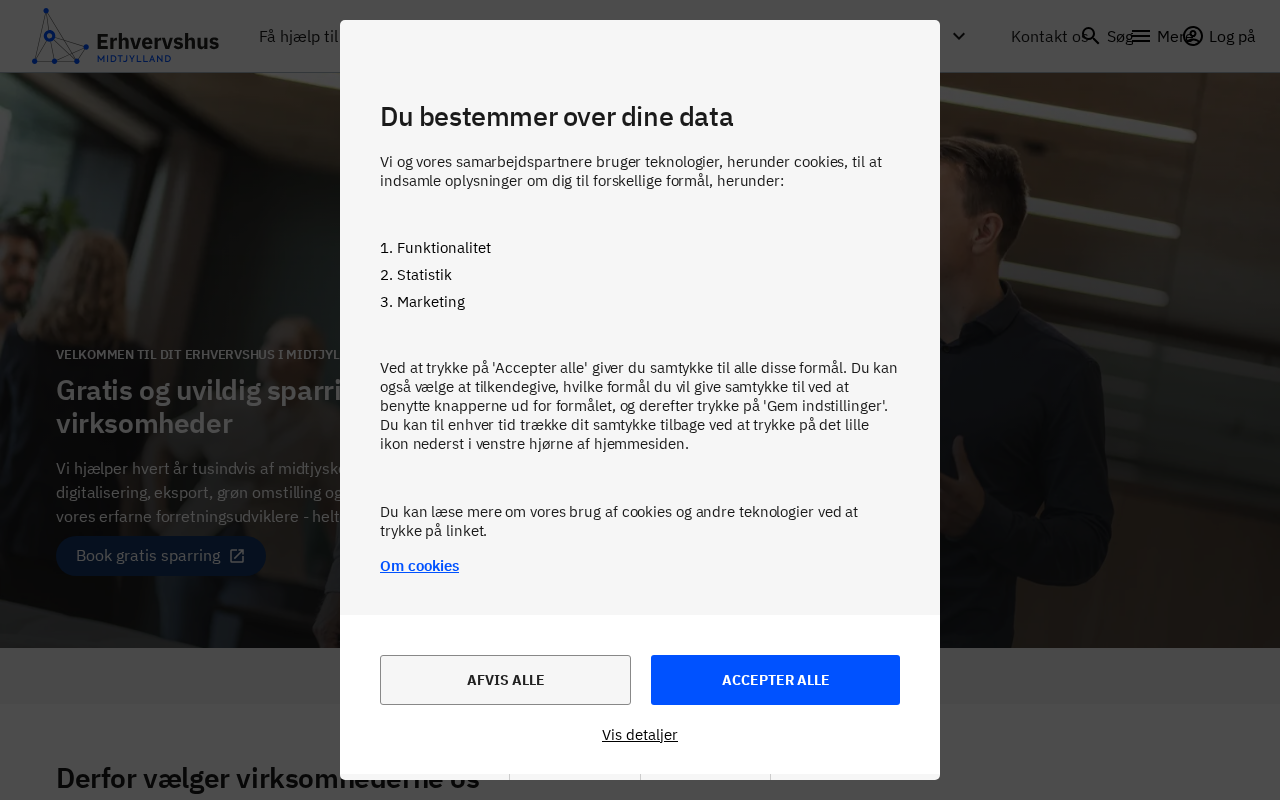1280x800 pixels.
Task: Click the 'Derfor vælger virksomhederne os' heading
Action: tap(268, 778)
